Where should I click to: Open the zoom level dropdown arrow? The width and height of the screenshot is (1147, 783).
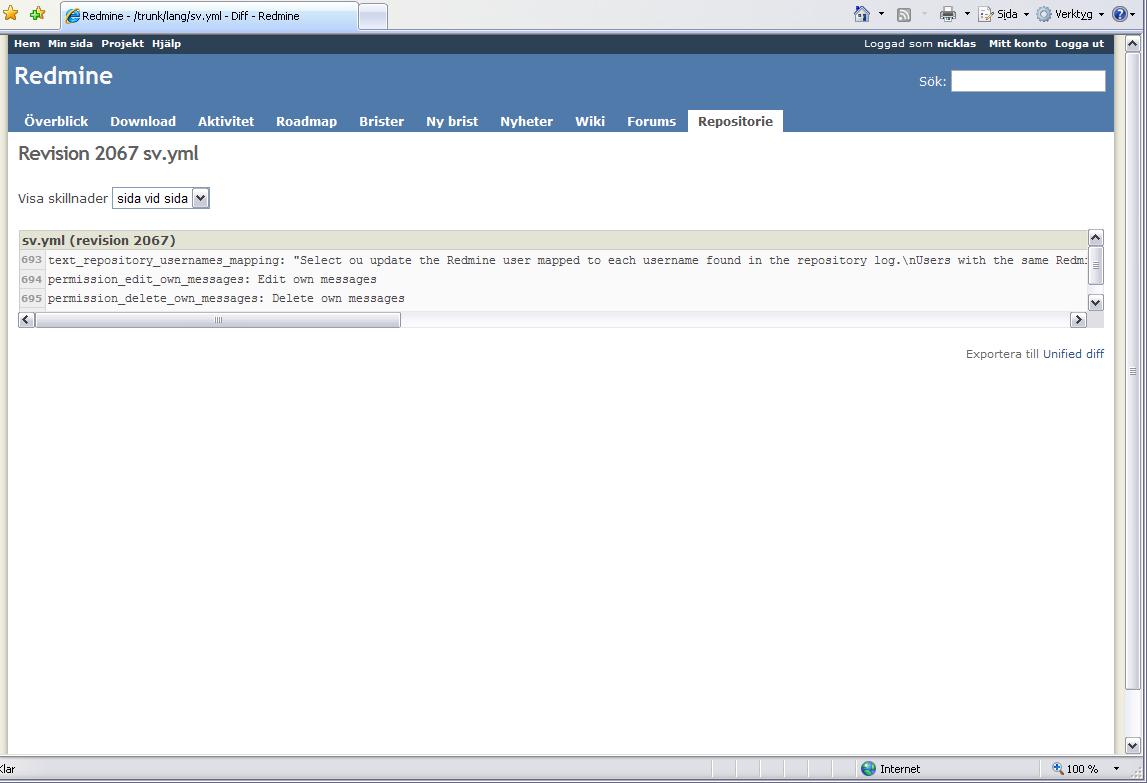(1116, 768)
